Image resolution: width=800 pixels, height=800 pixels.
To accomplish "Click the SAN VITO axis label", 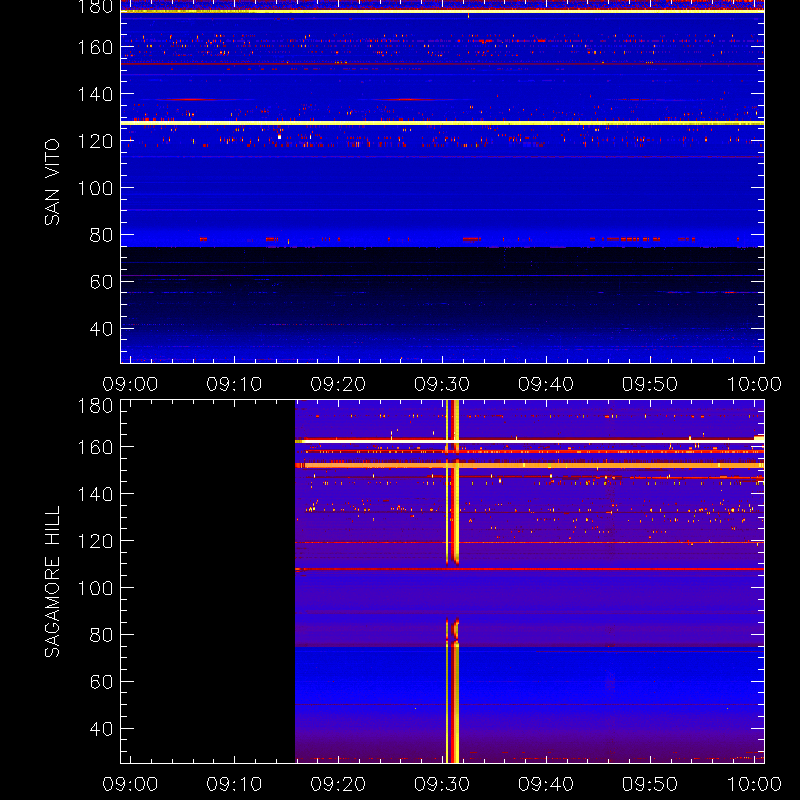I will pyautogui.click(x=52, y=182).
